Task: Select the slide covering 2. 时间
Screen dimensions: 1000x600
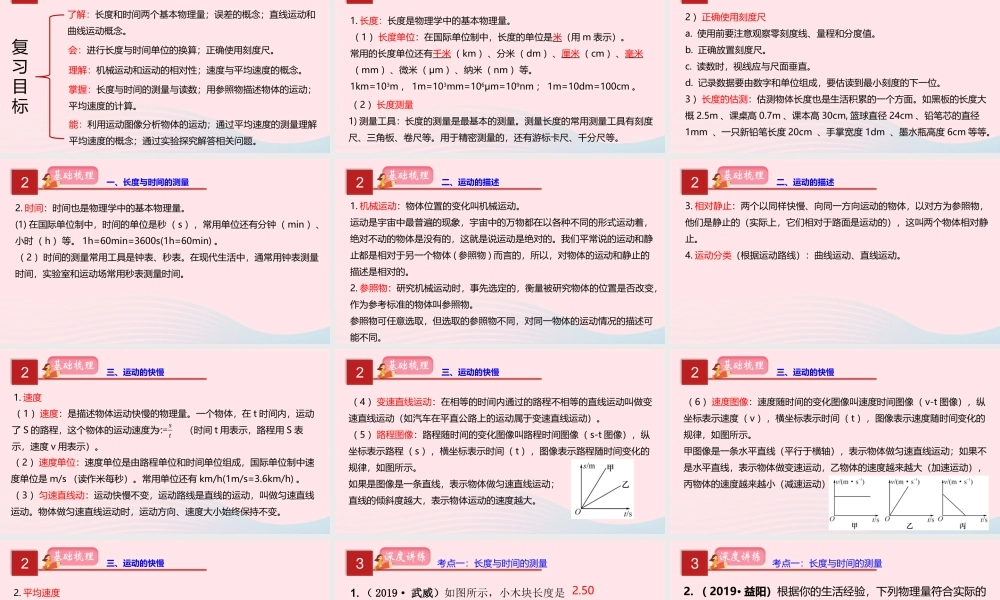Action: point(165,251)
